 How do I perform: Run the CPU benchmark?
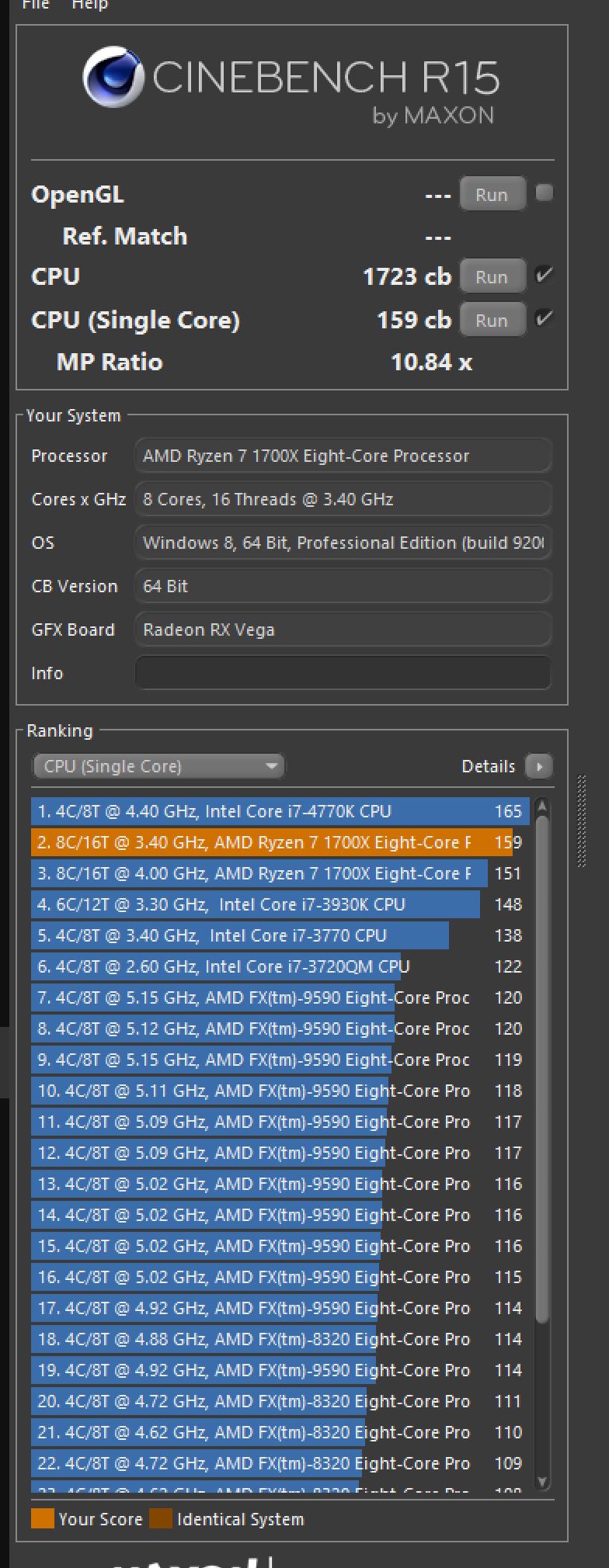[492, 276]
